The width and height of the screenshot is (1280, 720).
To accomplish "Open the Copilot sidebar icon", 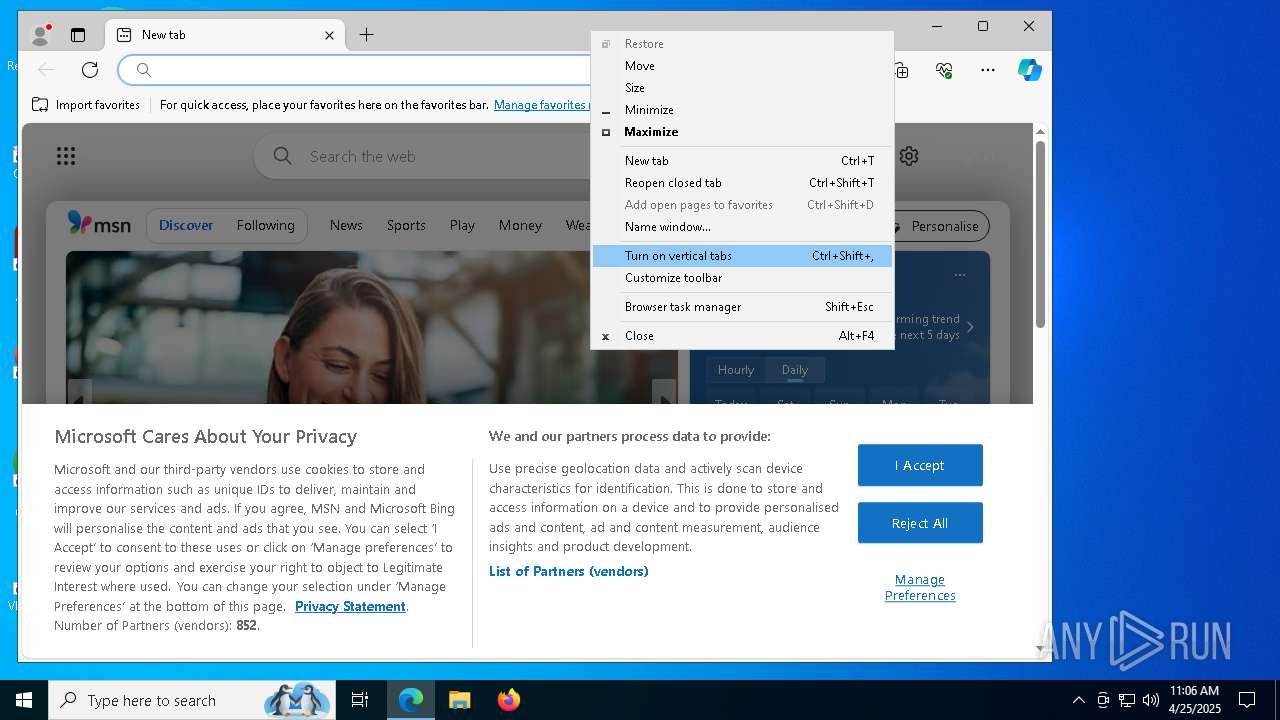I will (x=1030, y=70).
